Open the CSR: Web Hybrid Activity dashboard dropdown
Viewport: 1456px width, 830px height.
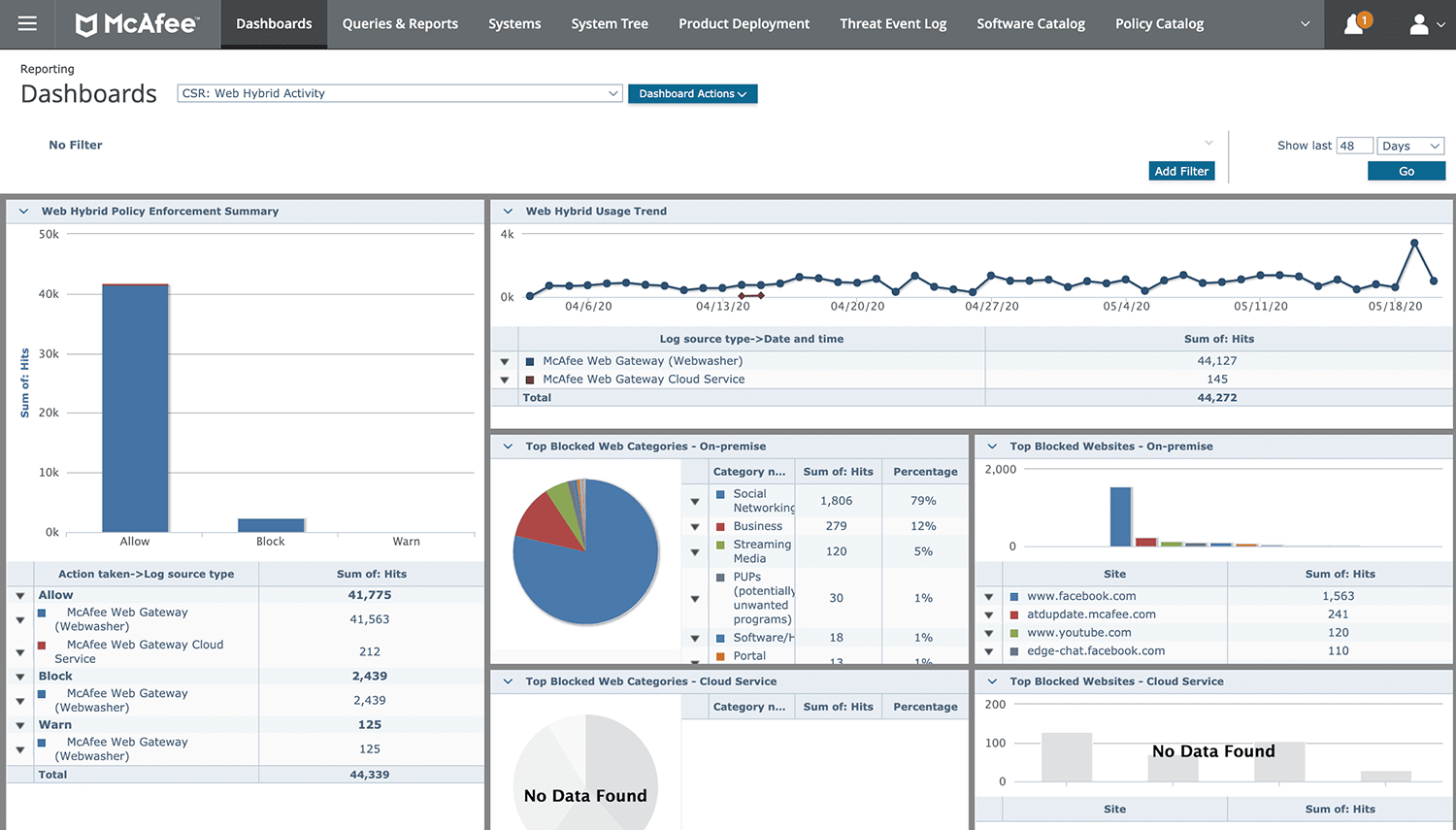click(399, 93)
